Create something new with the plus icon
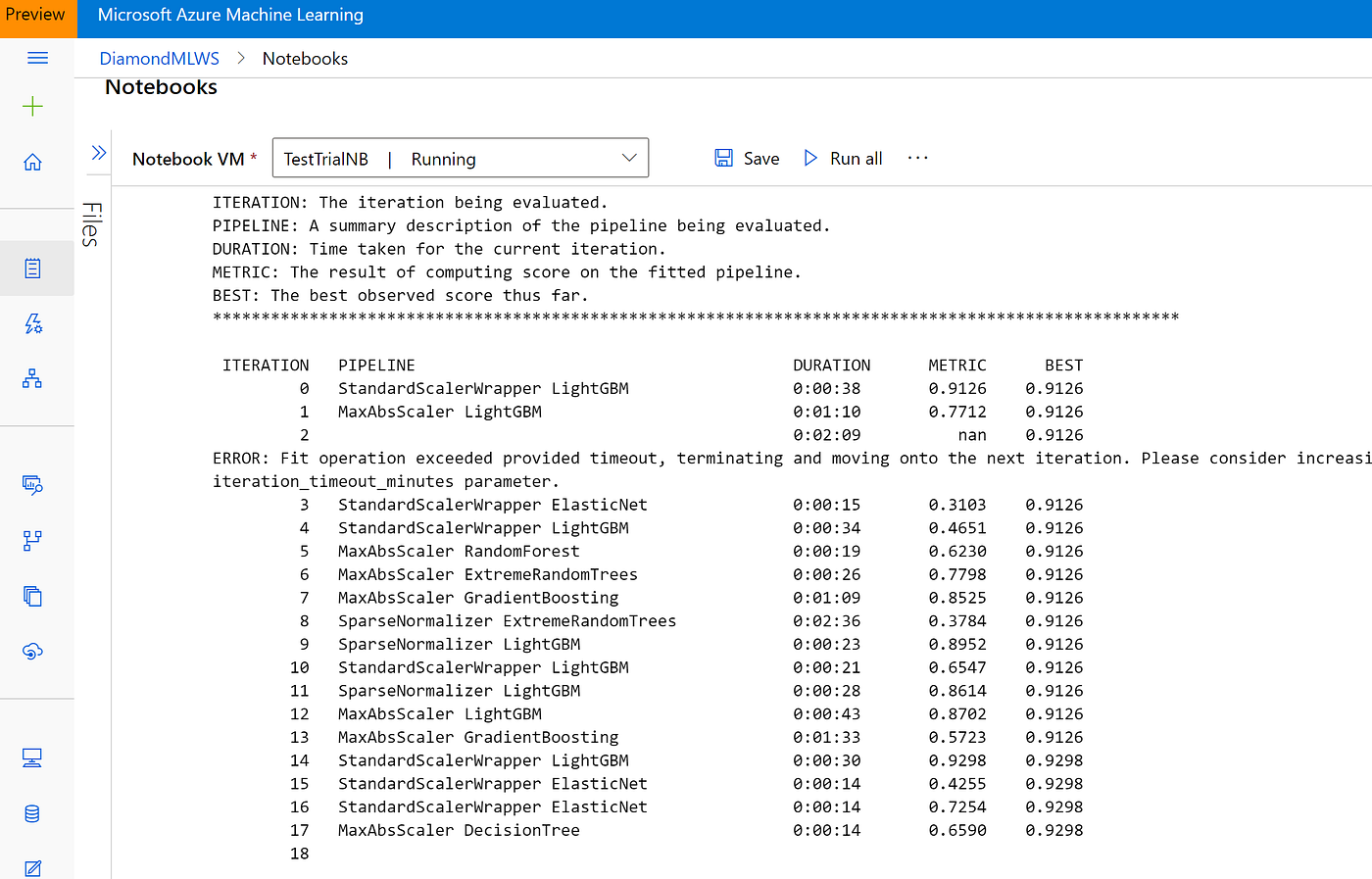 point(32,106)
